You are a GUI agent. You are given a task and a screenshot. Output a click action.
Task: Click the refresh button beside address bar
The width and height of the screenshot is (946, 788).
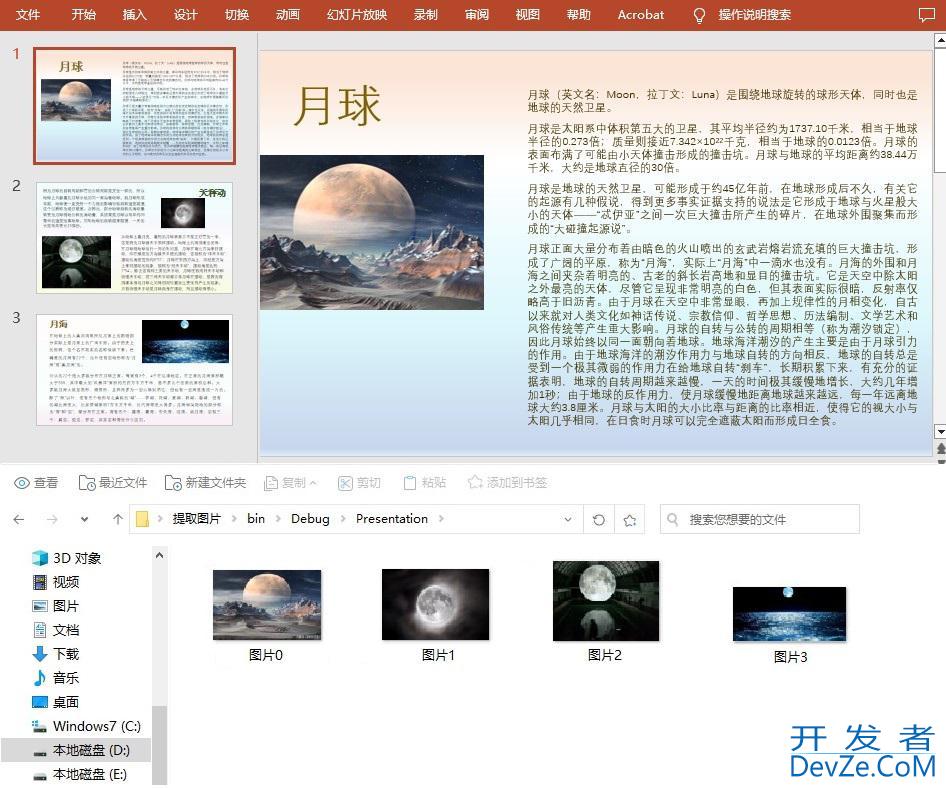point(599,519)
